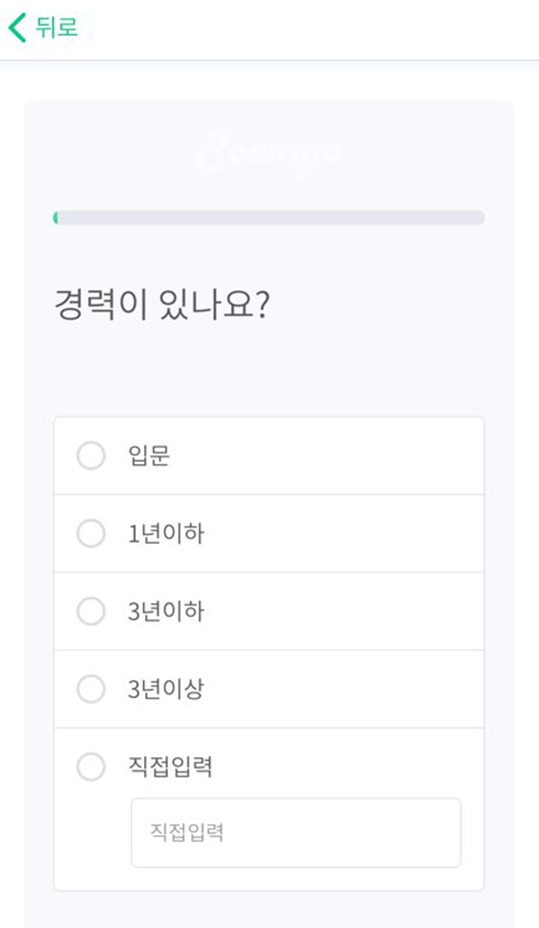This screenshot has width=539, height=928.
Task: Pick the 3년이상 radio circle
Action: pyautogui.click(x=91, y=689)
